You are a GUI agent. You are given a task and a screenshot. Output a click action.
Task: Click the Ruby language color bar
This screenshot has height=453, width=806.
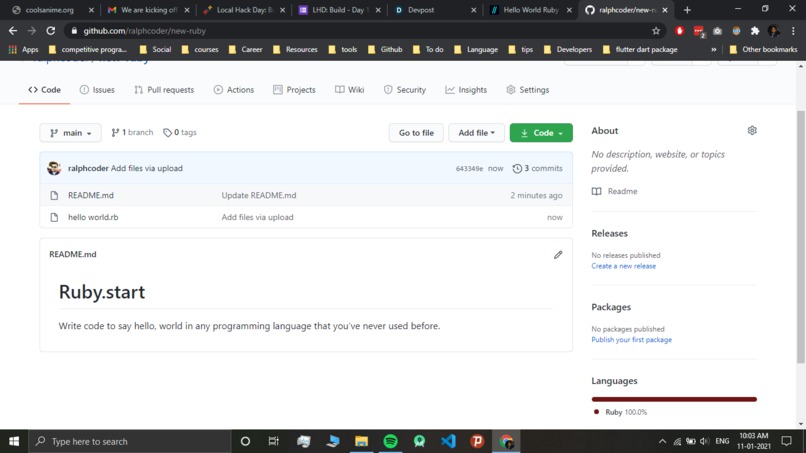coord(674,399)
